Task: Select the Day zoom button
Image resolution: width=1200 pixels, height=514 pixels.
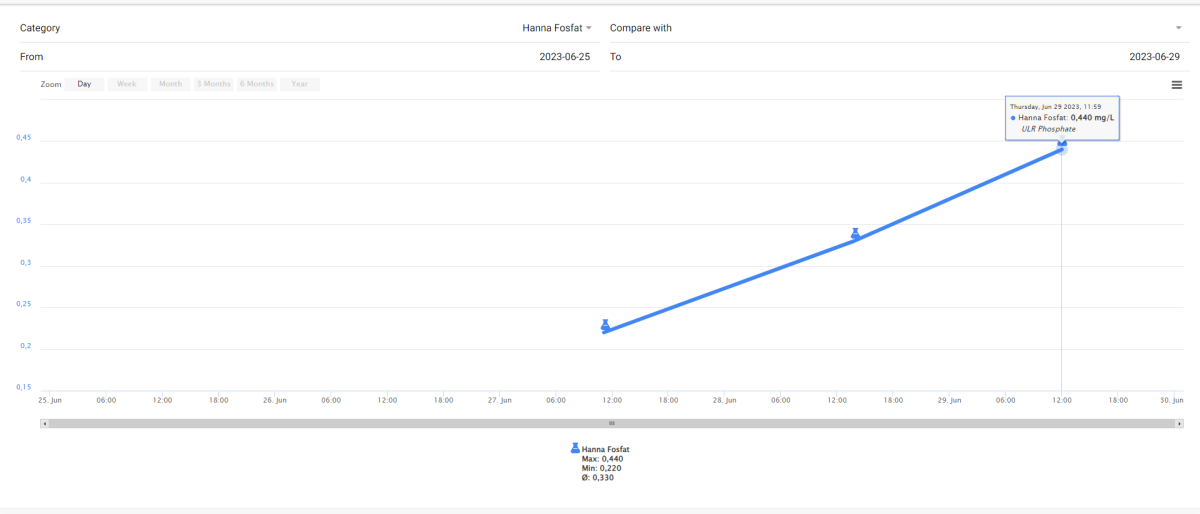Action: point(84,84)
